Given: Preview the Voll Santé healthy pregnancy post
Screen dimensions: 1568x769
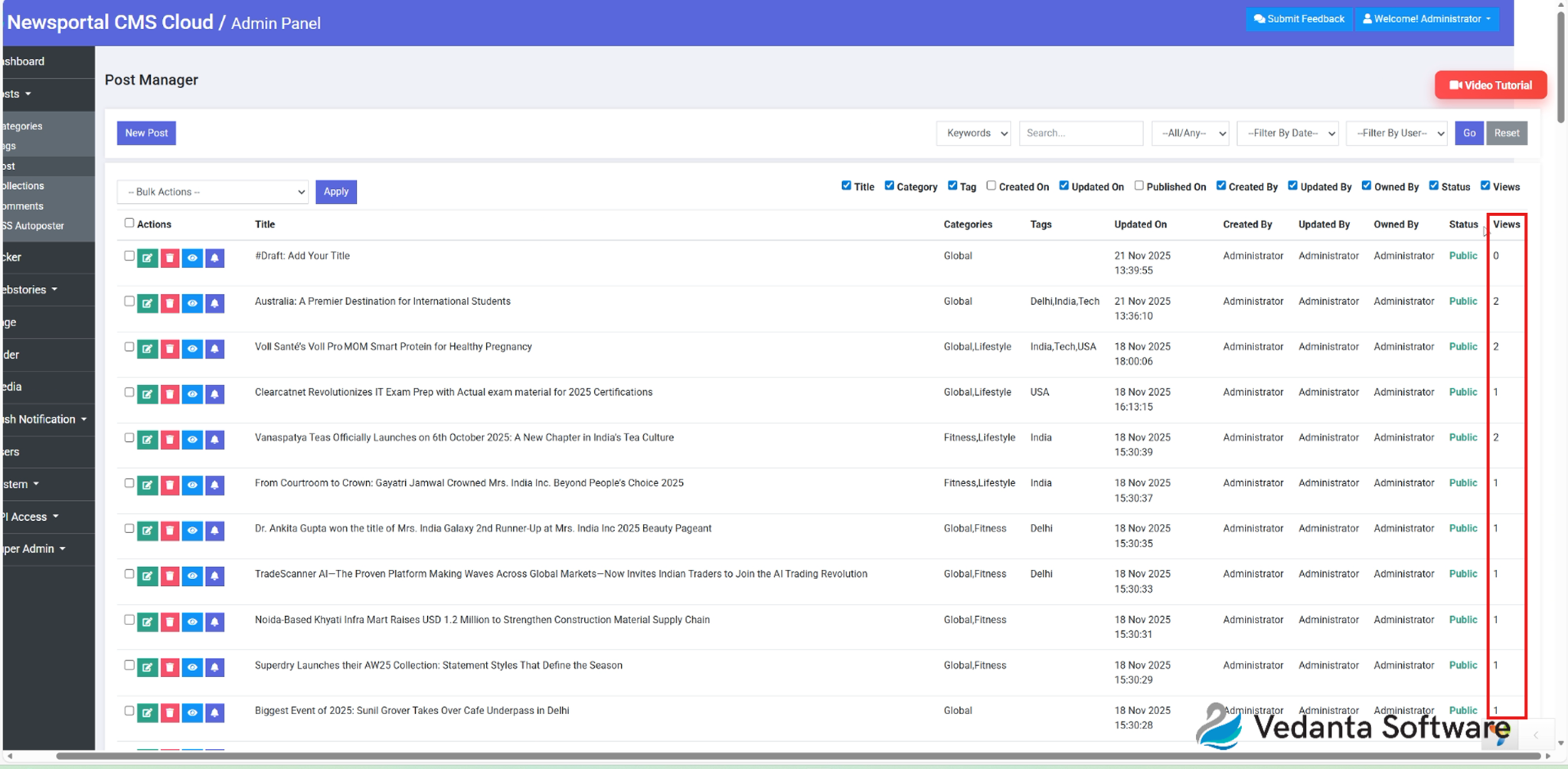Looking at the screenshot, I should click(192, 349).
